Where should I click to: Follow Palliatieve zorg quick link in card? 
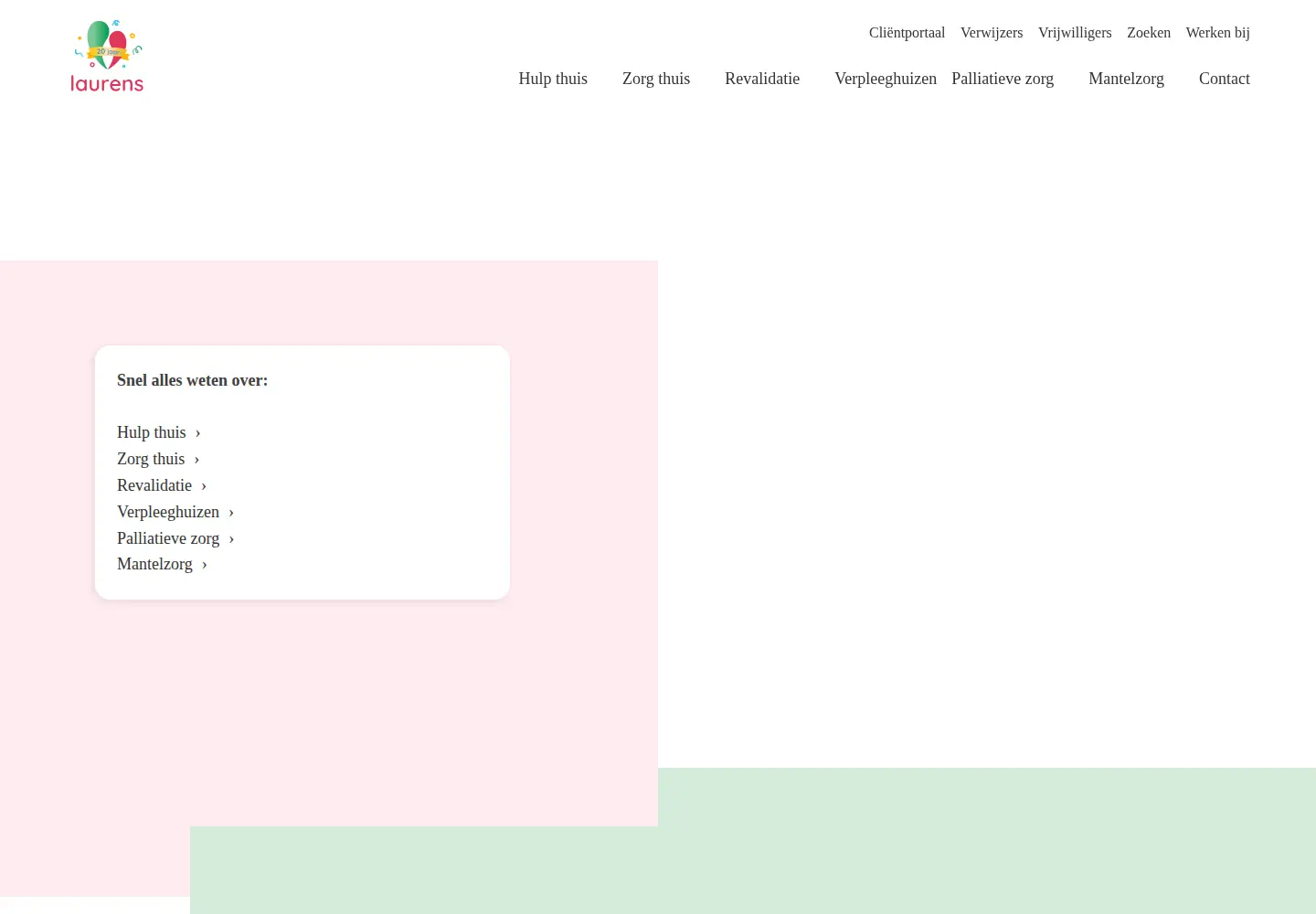point(175,538)
